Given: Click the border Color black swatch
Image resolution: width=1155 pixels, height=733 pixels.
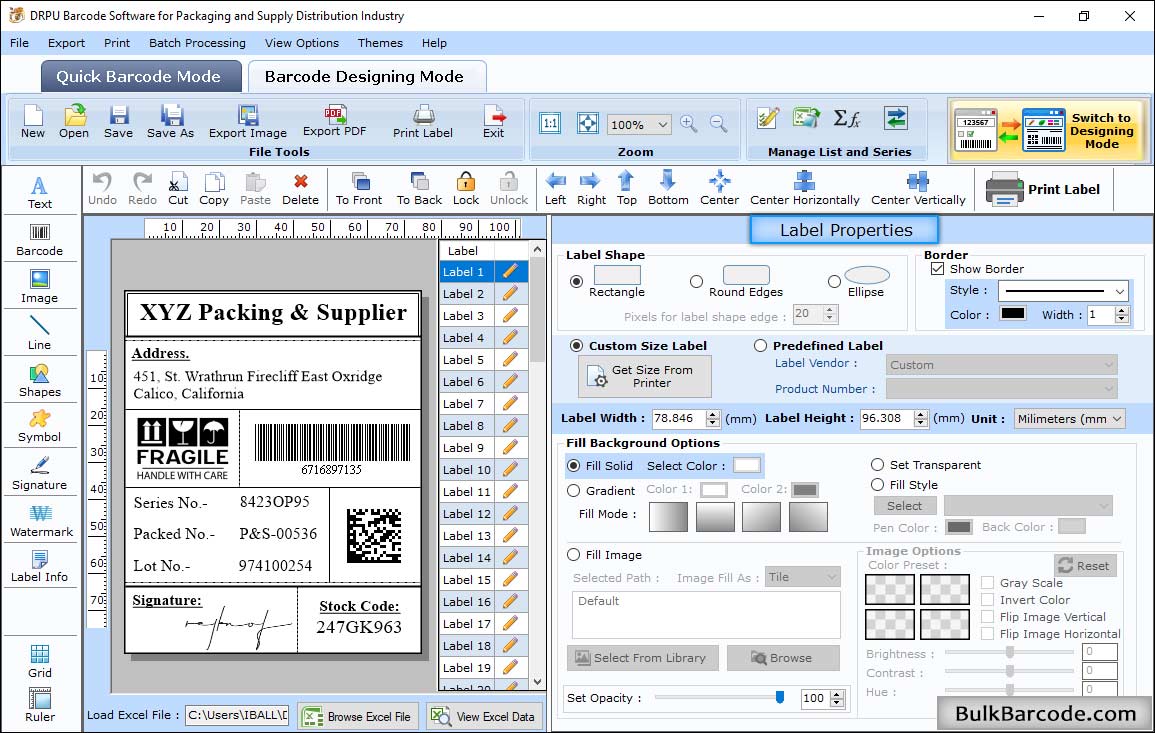Looking at the screenshot, I should coord(1012,314).
